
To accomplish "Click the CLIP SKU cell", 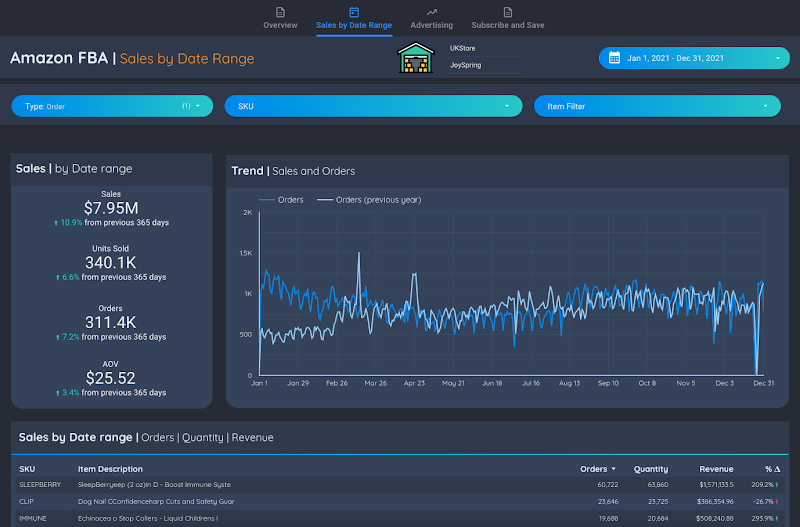I will tap(26, 501).
